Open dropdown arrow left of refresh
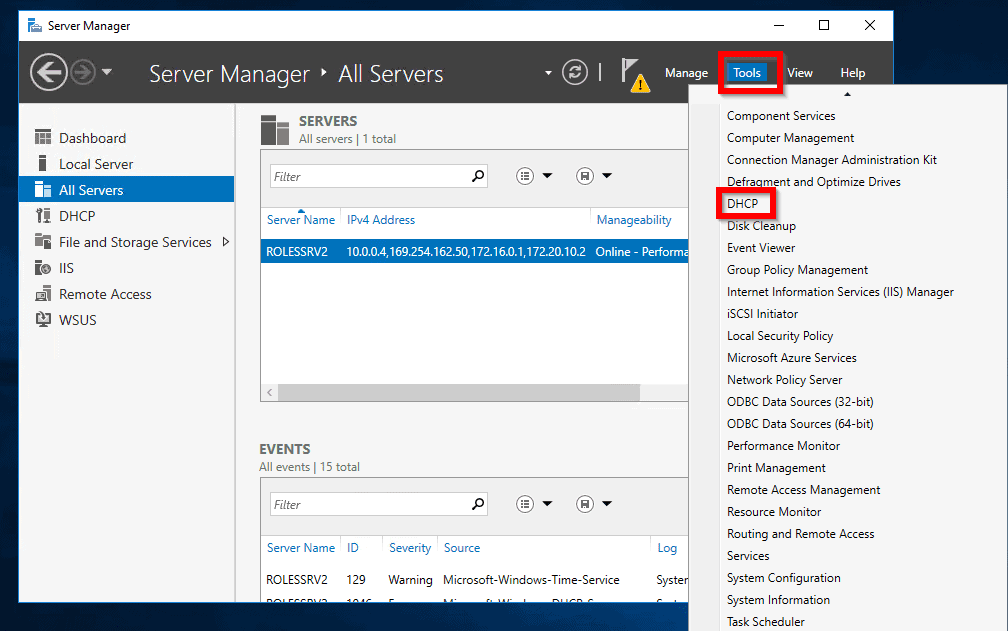 point(548,73)
